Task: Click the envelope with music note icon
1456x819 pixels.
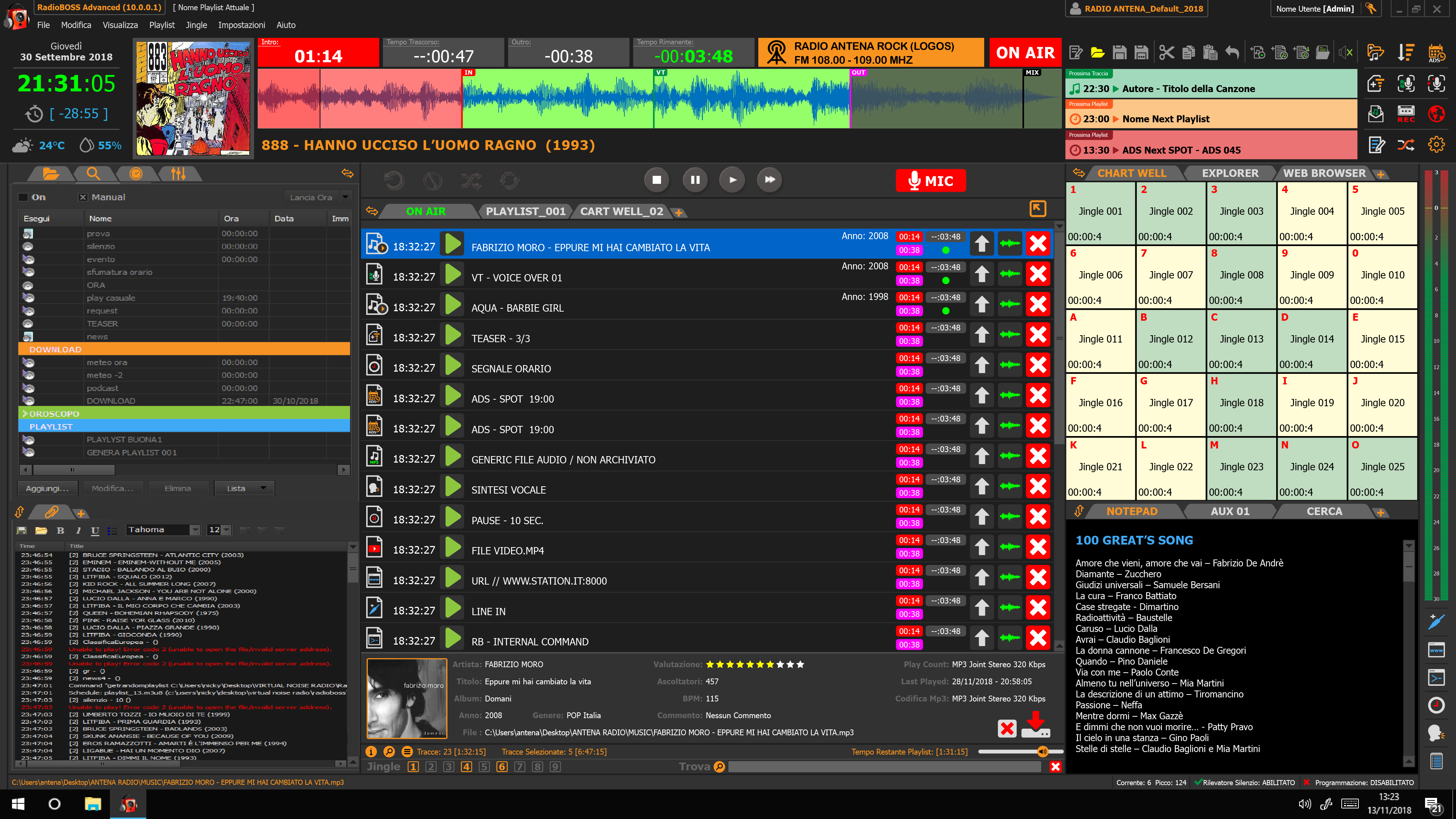Action: 1375,114
